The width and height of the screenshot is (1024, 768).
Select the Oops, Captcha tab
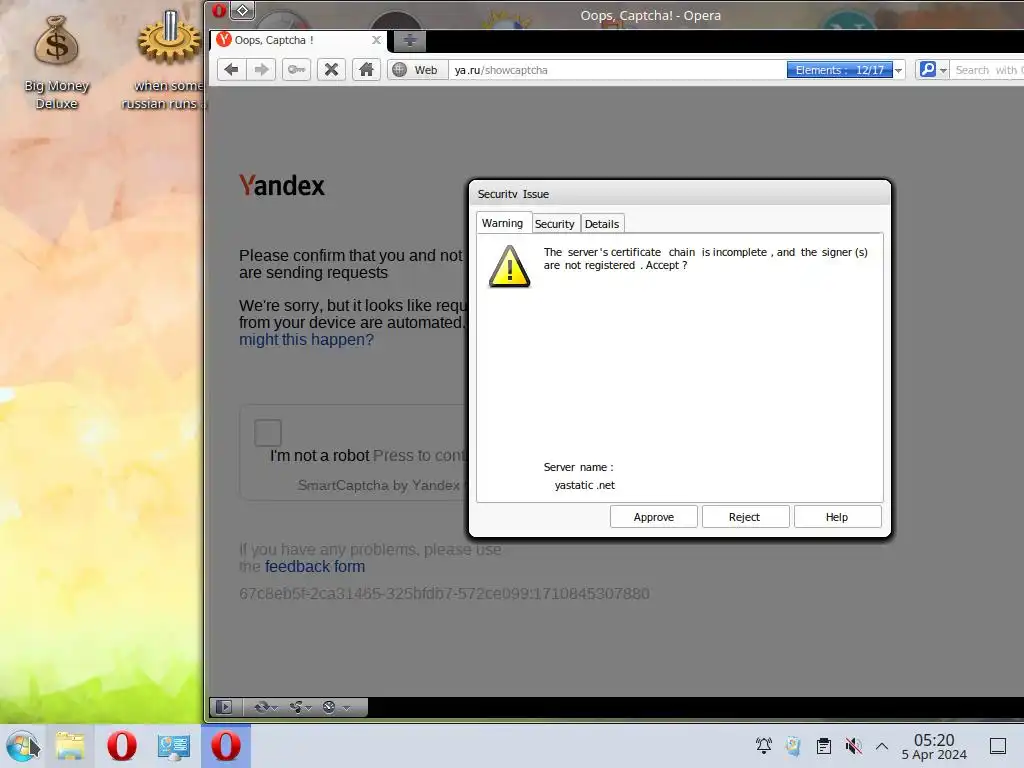click(x=299, y=40)
